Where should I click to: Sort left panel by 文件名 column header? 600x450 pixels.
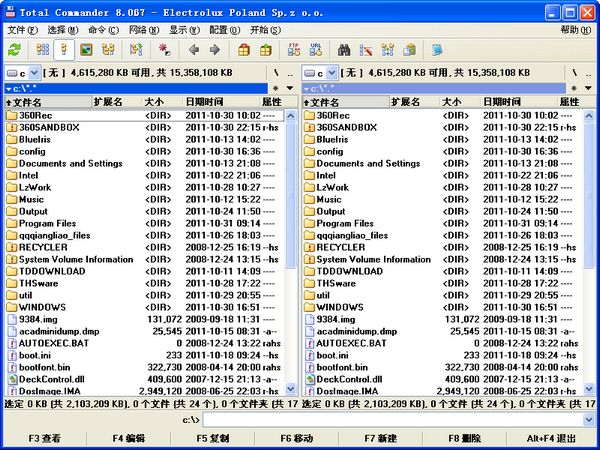(48, 102)
